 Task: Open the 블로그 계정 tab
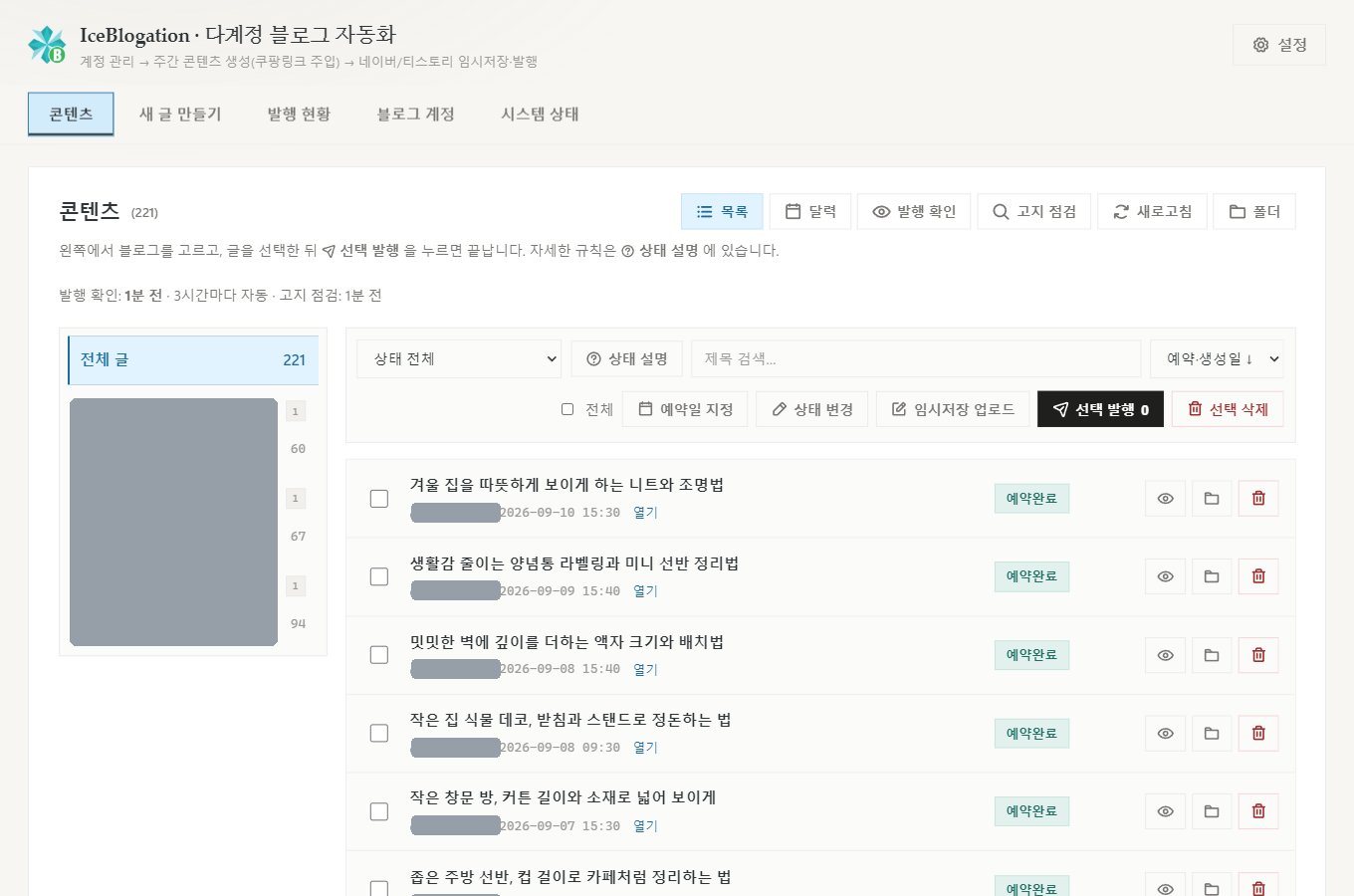pos(415,113)
